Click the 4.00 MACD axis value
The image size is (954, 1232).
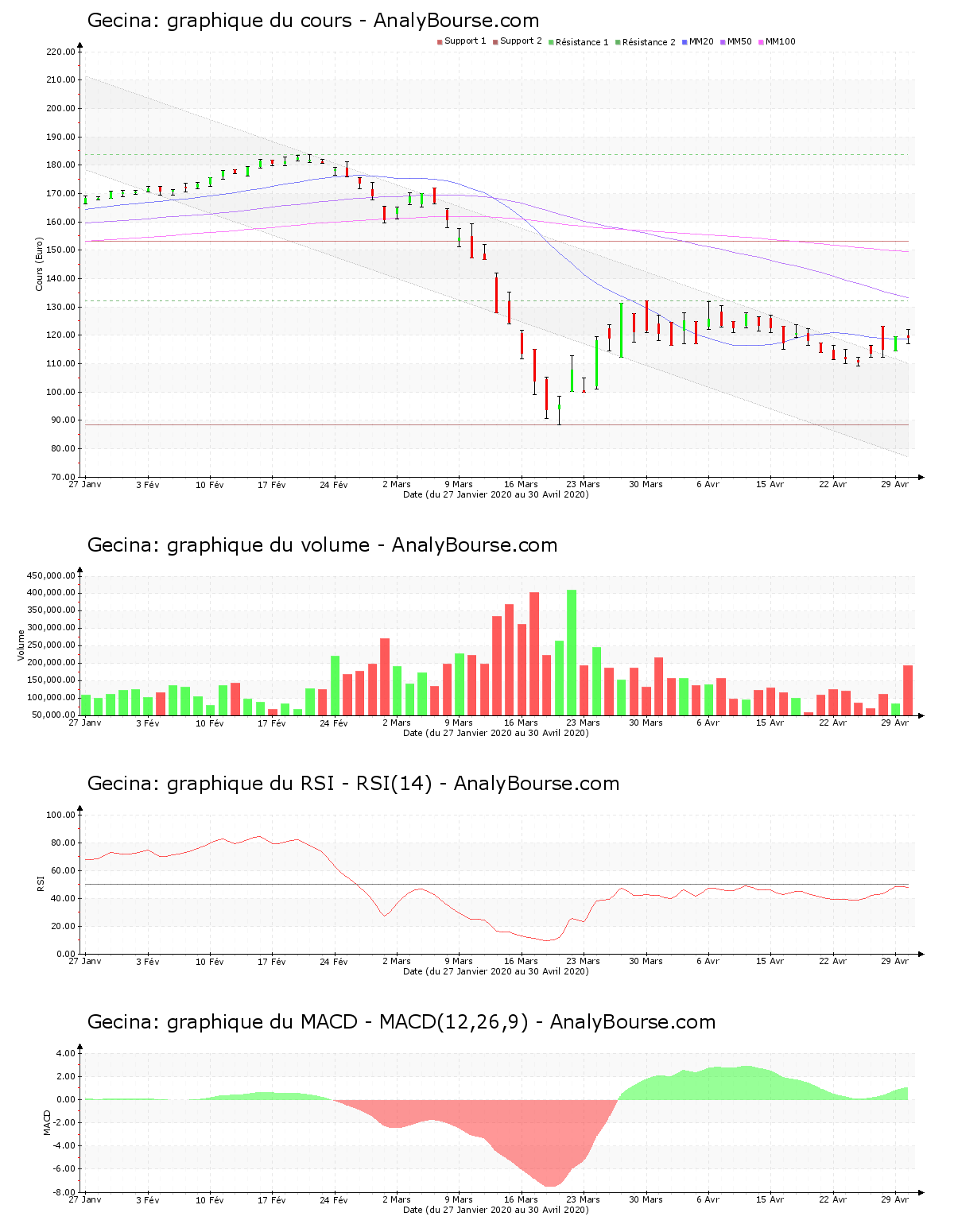tap(66, 1053)
